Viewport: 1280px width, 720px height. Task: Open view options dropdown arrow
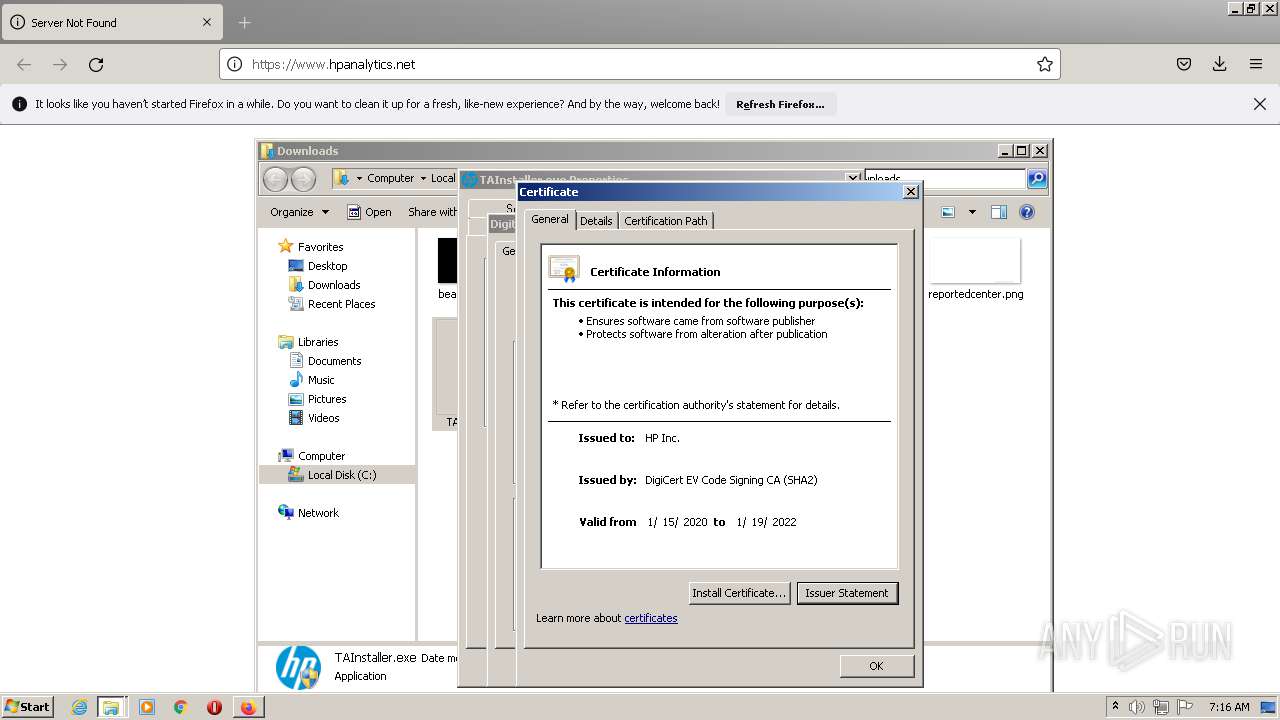971,212
